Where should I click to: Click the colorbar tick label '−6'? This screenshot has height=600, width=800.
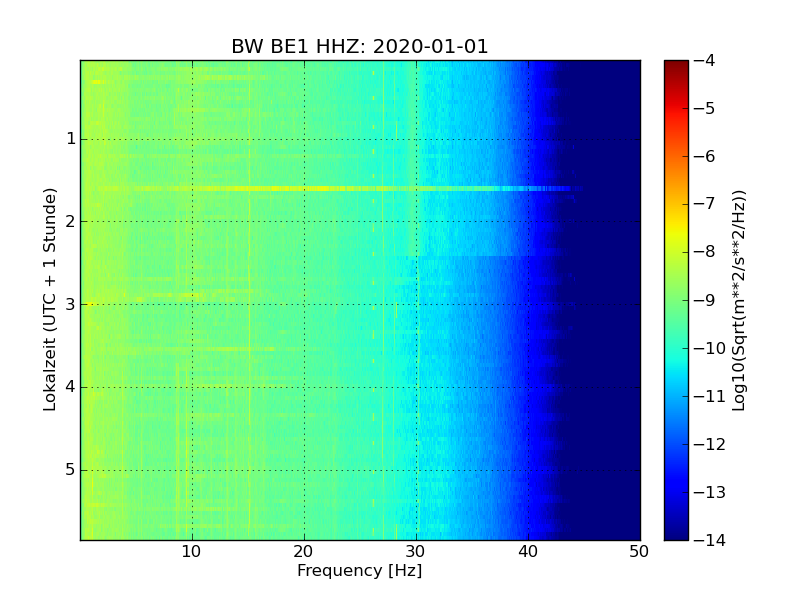pyautogui.click(x=705, y=157)
